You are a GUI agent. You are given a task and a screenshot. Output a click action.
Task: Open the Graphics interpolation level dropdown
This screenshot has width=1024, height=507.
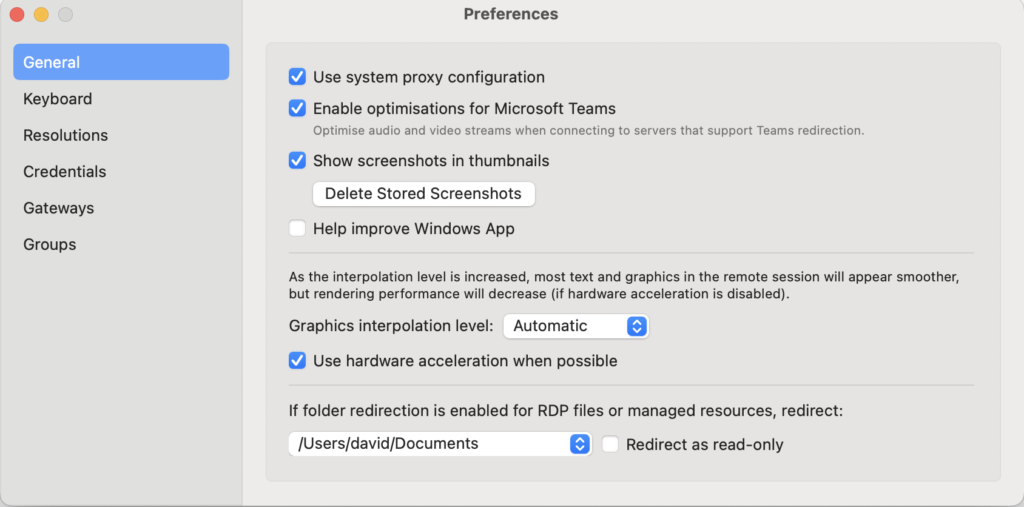tap(575, 326)
